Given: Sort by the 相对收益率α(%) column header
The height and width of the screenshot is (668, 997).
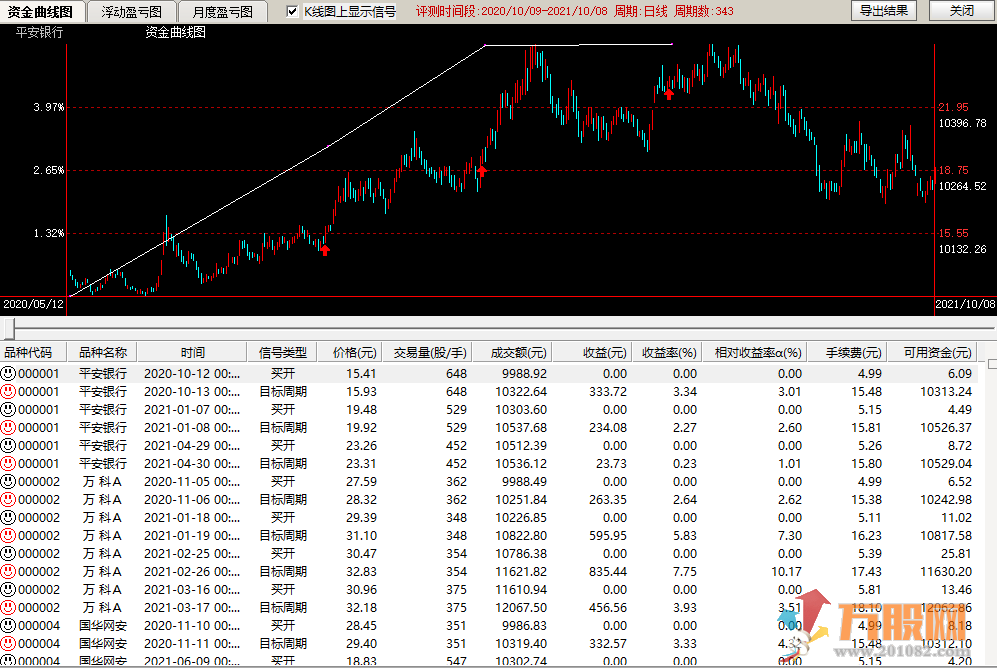Looking at the screenshot, I should point(755,352).
